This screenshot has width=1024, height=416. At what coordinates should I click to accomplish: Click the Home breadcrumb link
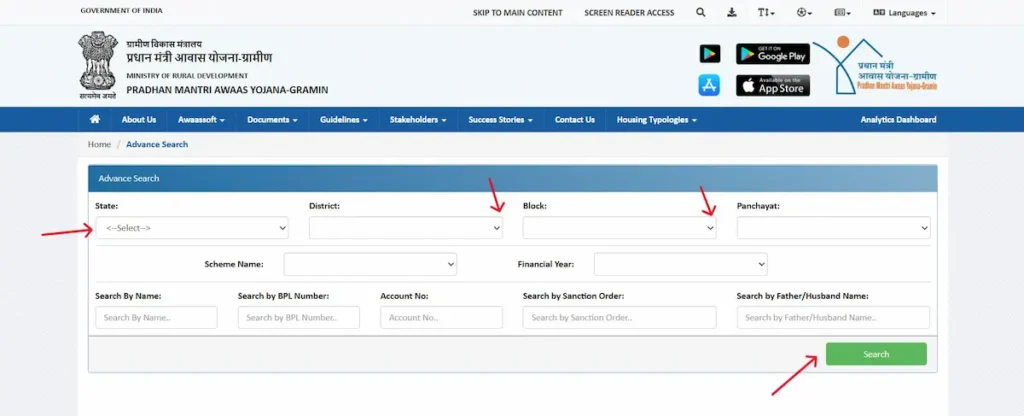click(x=99, y=144)
